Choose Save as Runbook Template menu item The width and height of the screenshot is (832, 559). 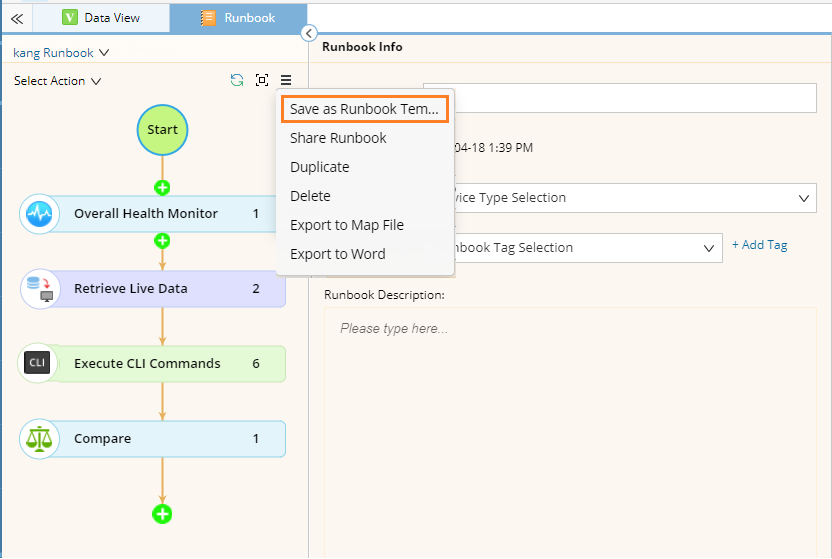click(x=364, y=109)
